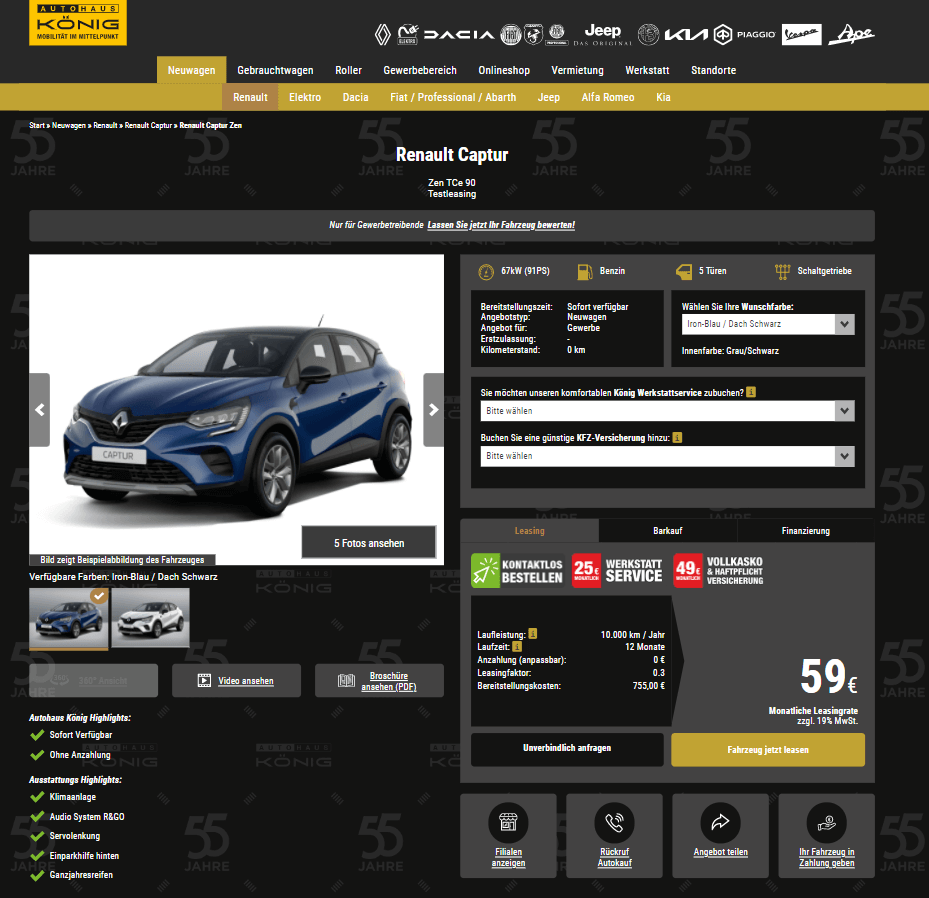
Task: Open the Renault brand logo
Action: click(383, 35)
